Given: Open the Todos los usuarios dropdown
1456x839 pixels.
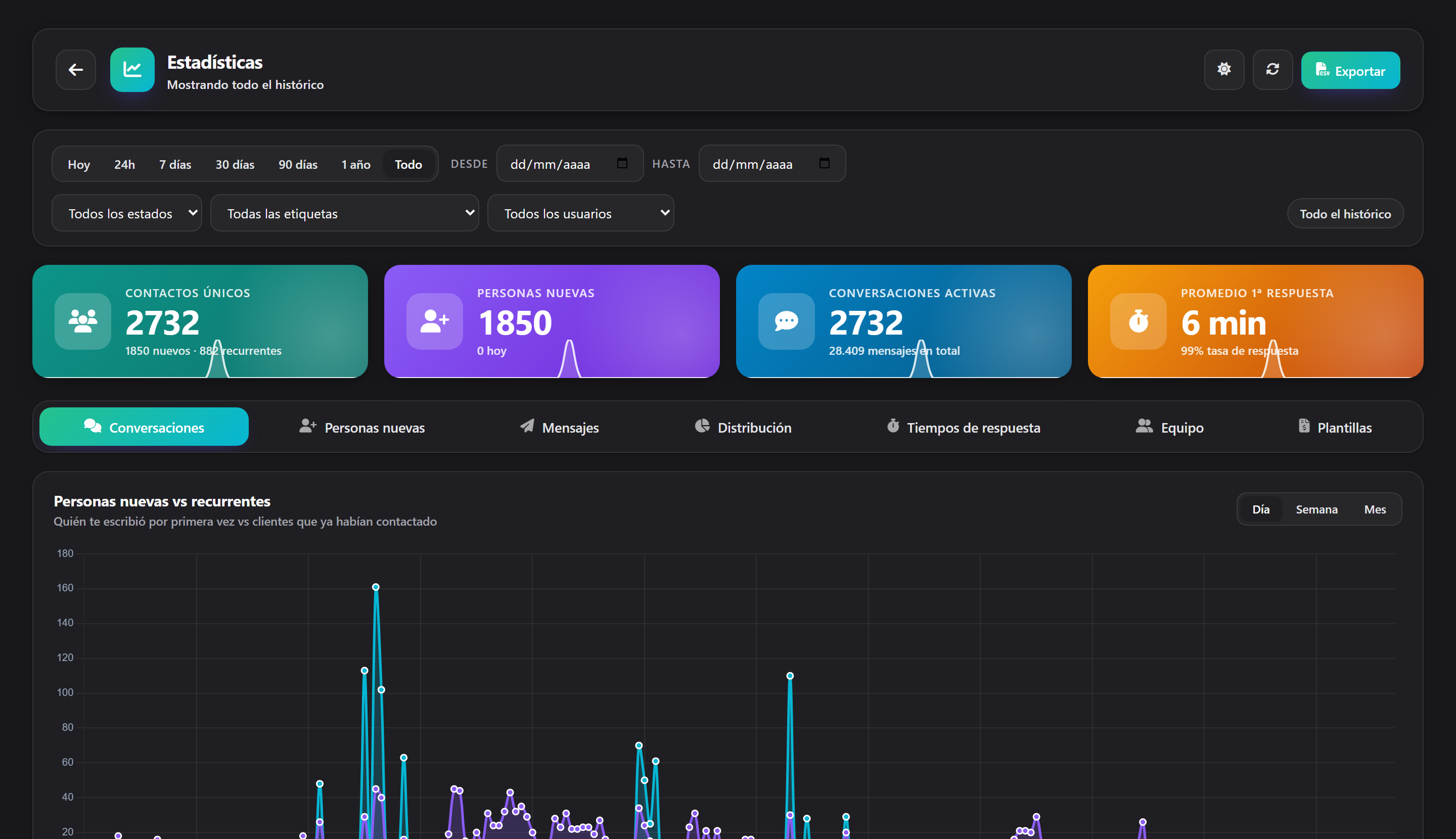Looking at the screenshot, I should tap(580, 213).
